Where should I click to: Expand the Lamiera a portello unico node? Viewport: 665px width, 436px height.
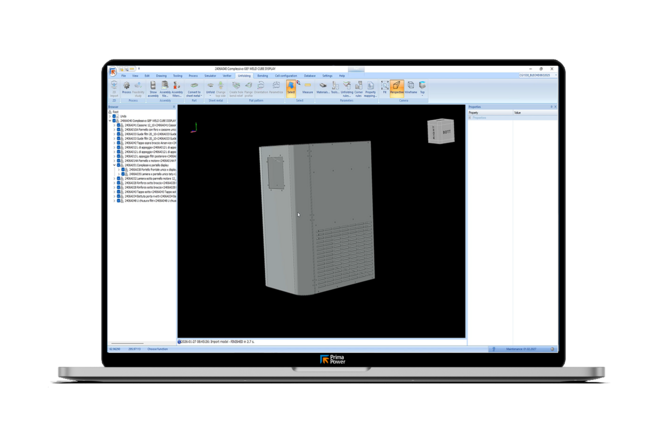click(x=119, y=174)
